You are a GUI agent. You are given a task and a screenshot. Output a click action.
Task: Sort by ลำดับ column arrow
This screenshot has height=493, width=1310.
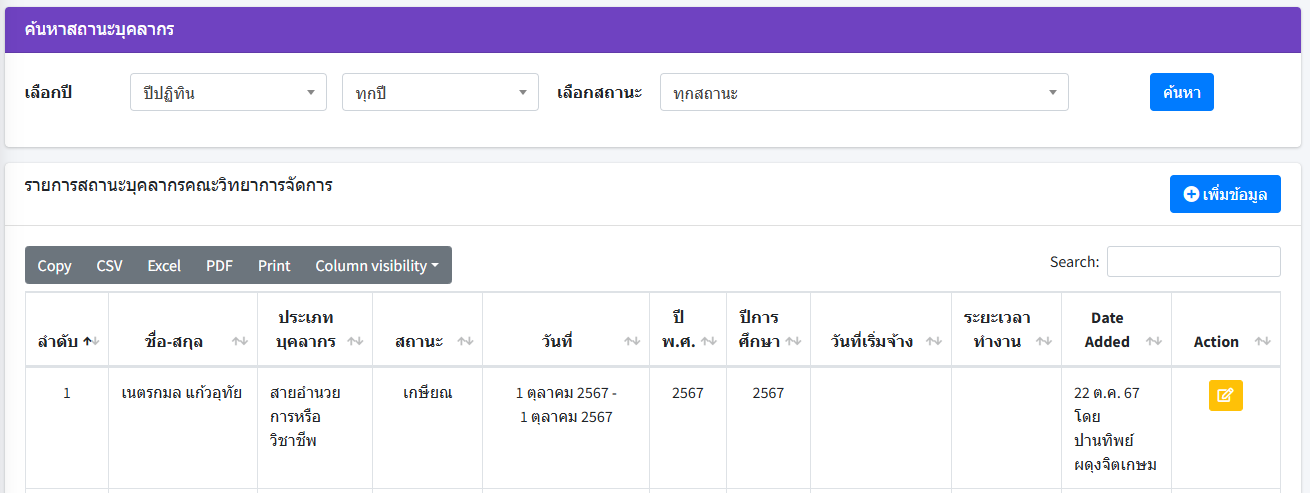(88, 342)
